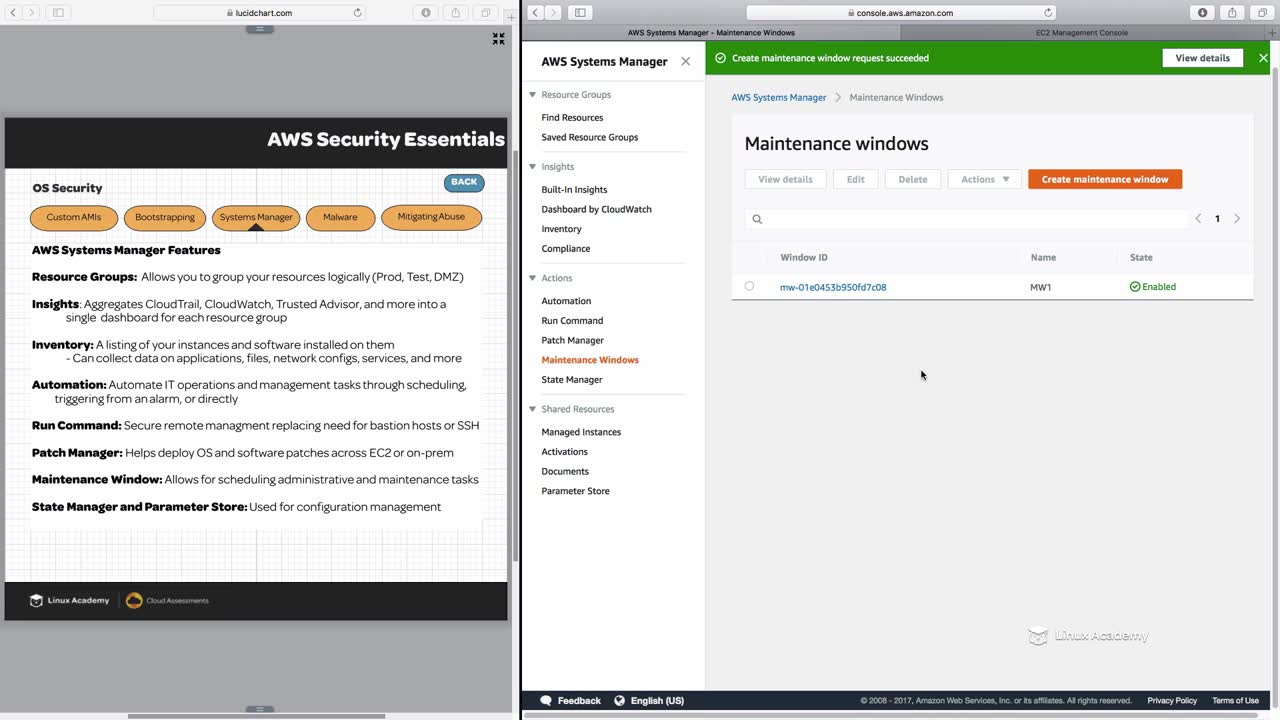Click the Cloud Assessments logo on the slide
The width and height of the screenshot is (1280, 720).
click(167, 600)
